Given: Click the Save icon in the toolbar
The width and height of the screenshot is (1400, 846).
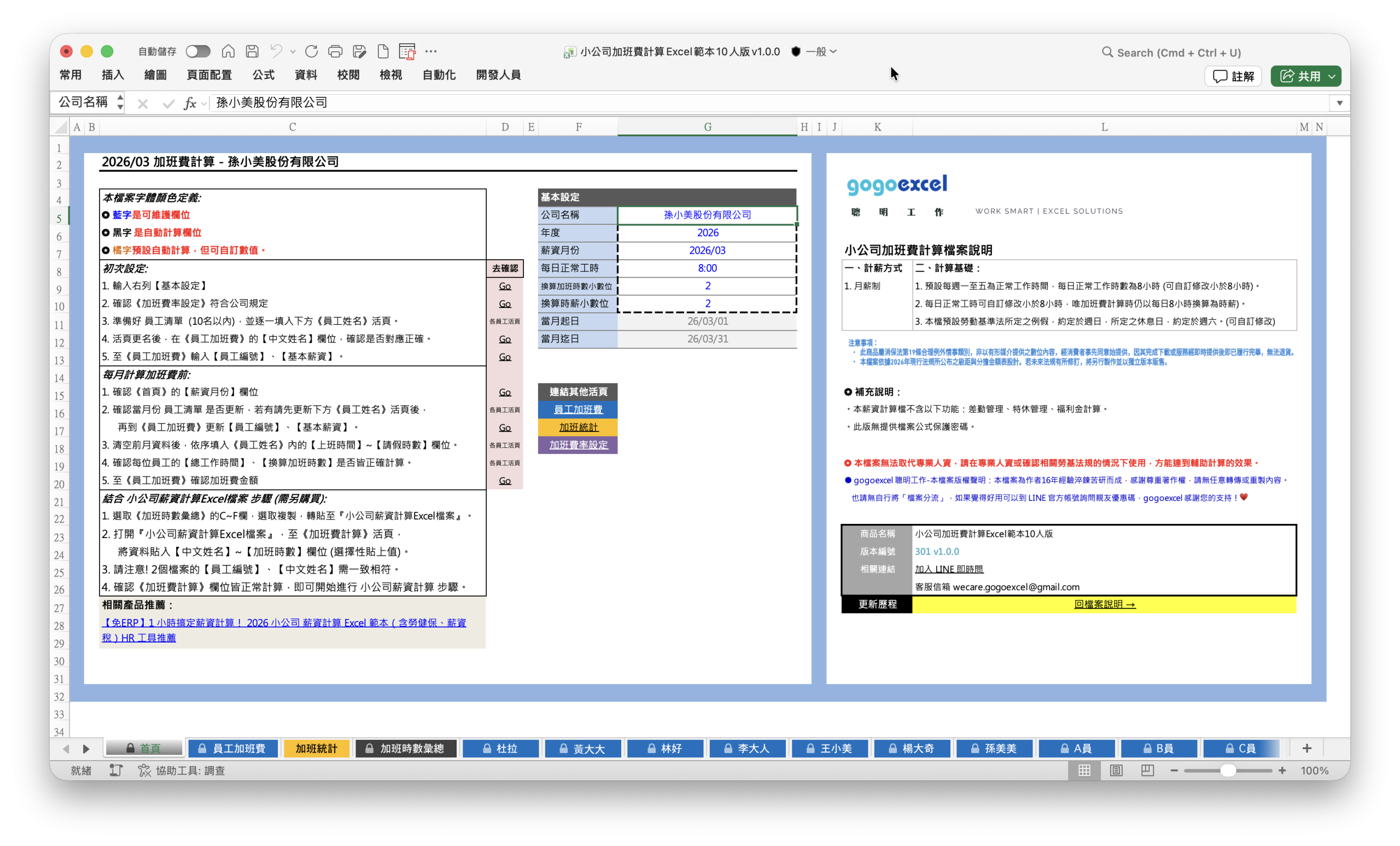Looking at the screenshot, I should coord(252,52).
